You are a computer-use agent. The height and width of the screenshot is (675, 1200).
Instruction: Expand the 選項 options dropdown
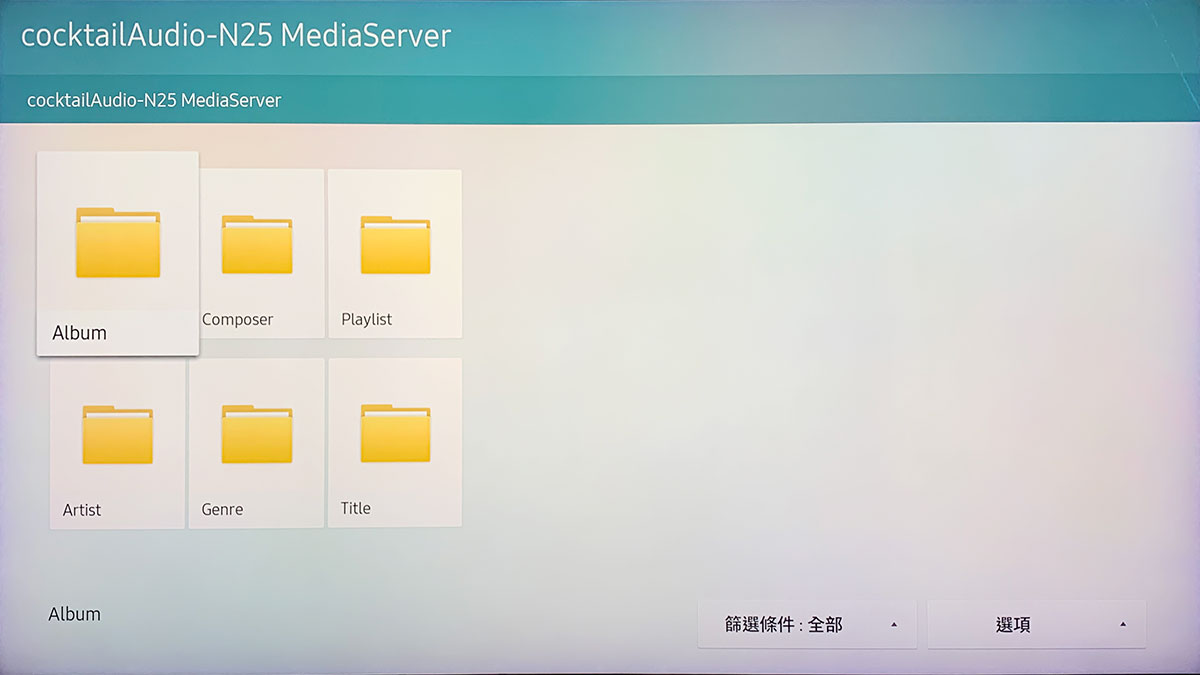coord(1013,625)
